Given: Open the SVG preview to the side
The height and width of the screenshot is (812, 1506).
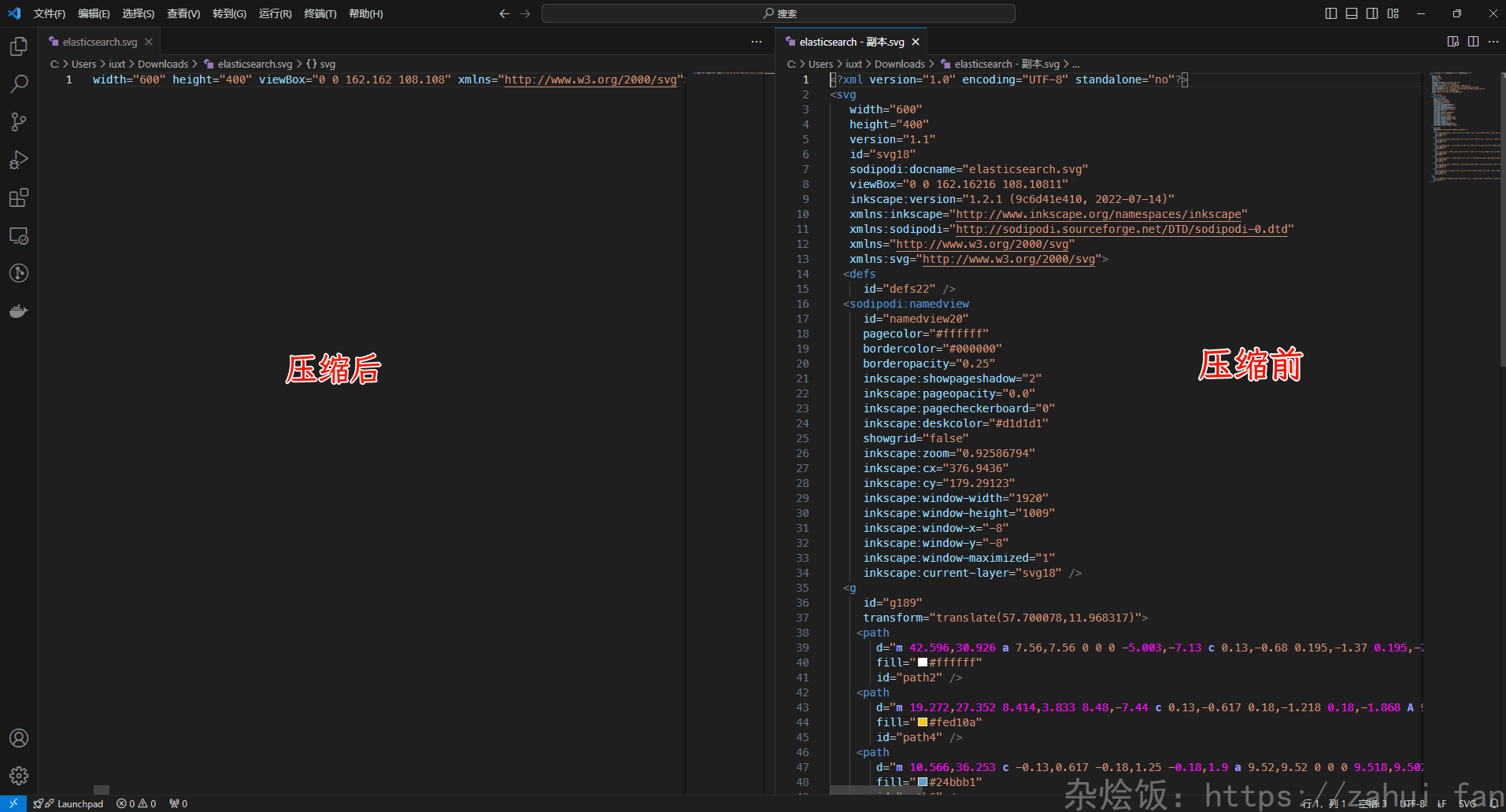Looking at the screenshot, I should coord(1452,42).
